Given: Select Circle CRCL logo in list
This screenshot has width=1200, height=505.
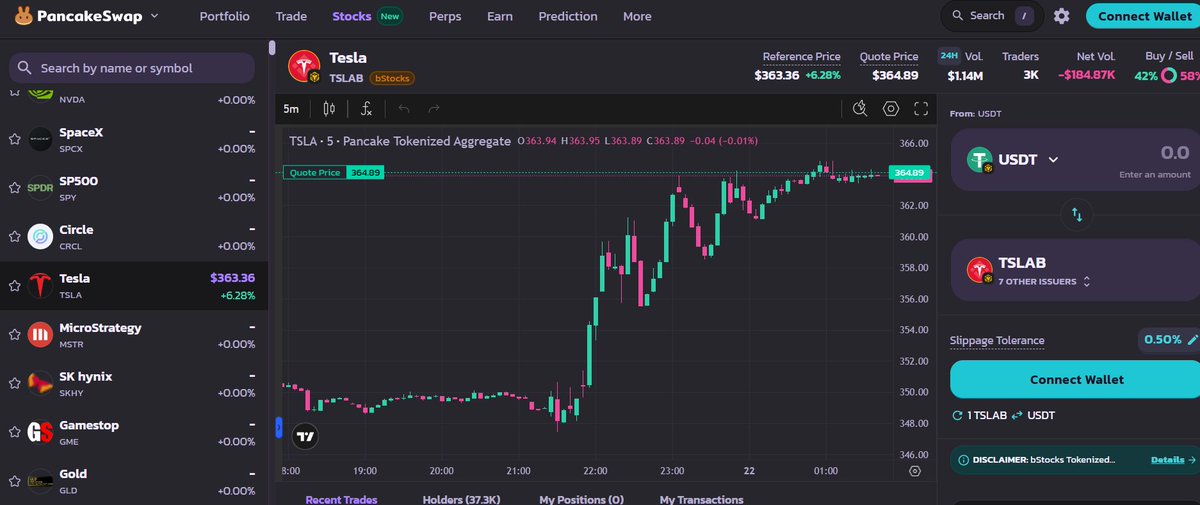Looking at the screenshot, I should coord(40,237).
